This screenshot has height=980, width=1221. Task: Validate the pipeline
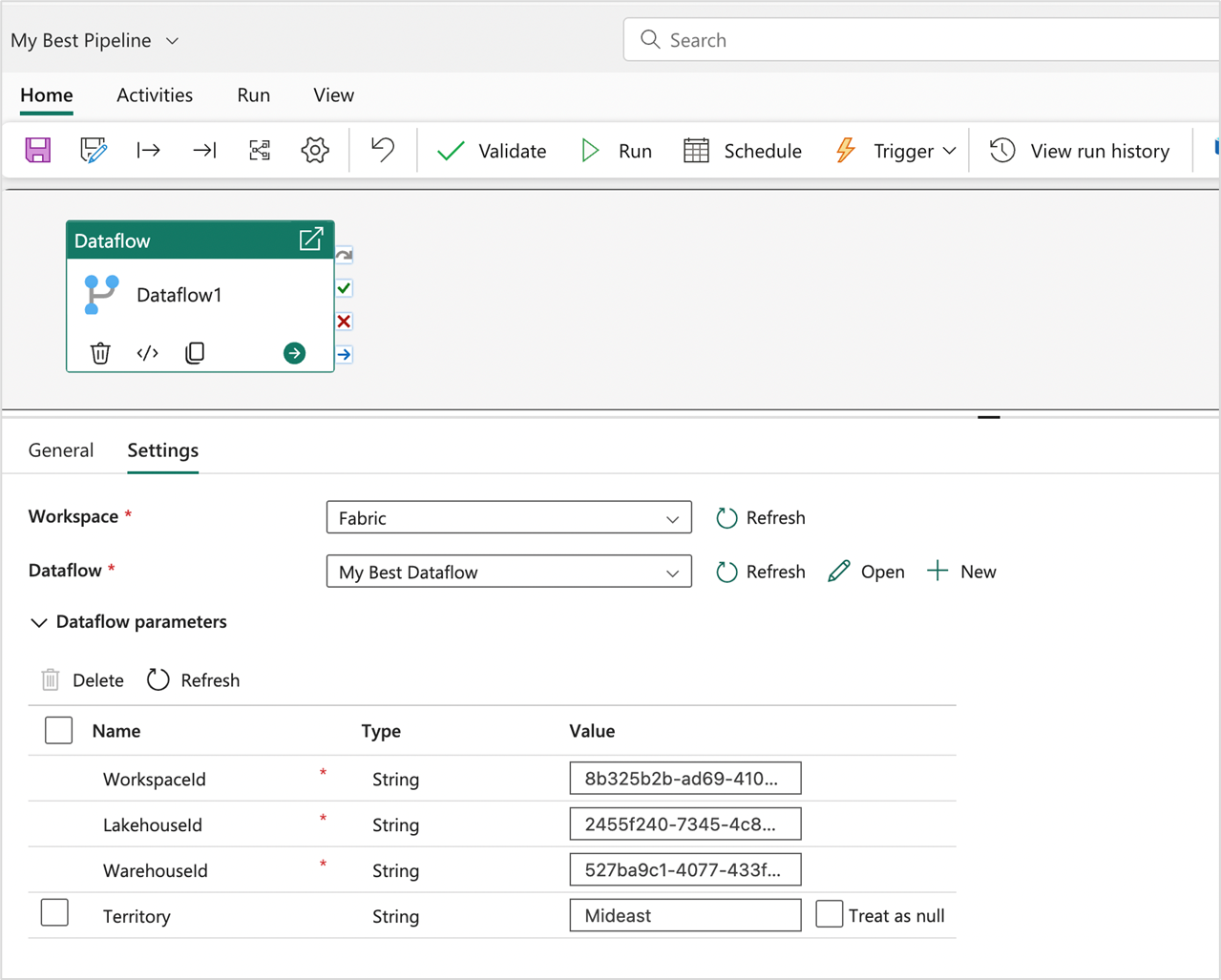(491, 150)
